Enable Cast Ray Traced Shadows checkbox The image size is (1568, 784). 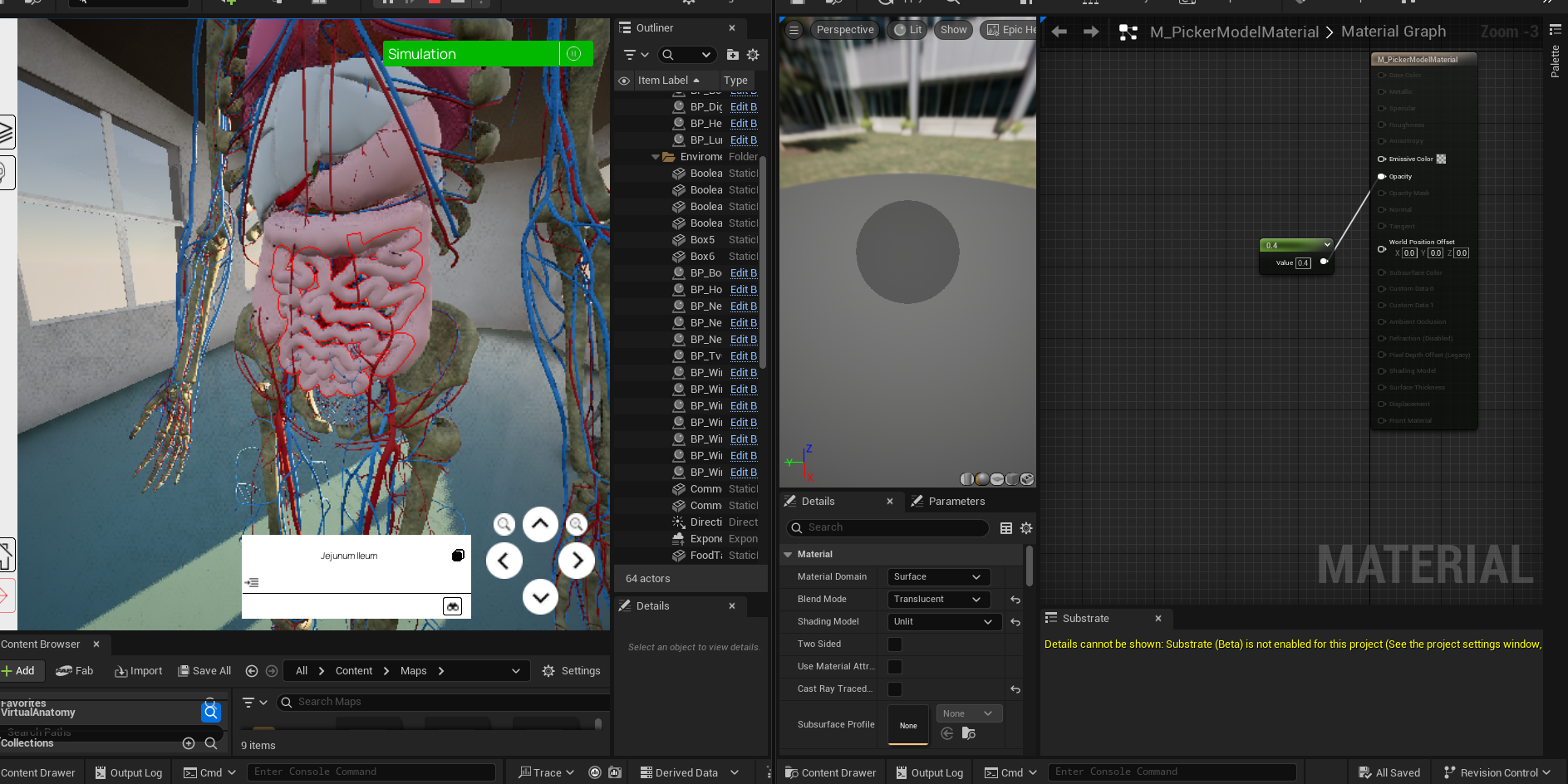895,689
